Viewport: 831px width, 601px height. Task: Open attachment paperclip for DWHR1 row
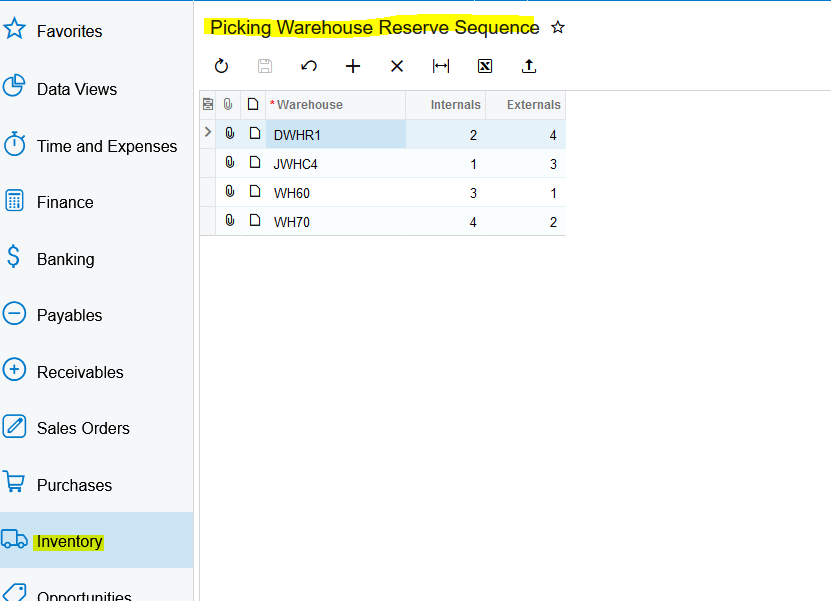229,134
